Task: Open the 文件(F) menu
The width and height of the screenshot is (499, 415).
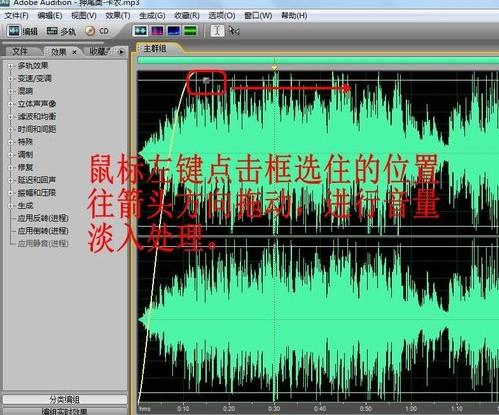Action: pos(16,16)
